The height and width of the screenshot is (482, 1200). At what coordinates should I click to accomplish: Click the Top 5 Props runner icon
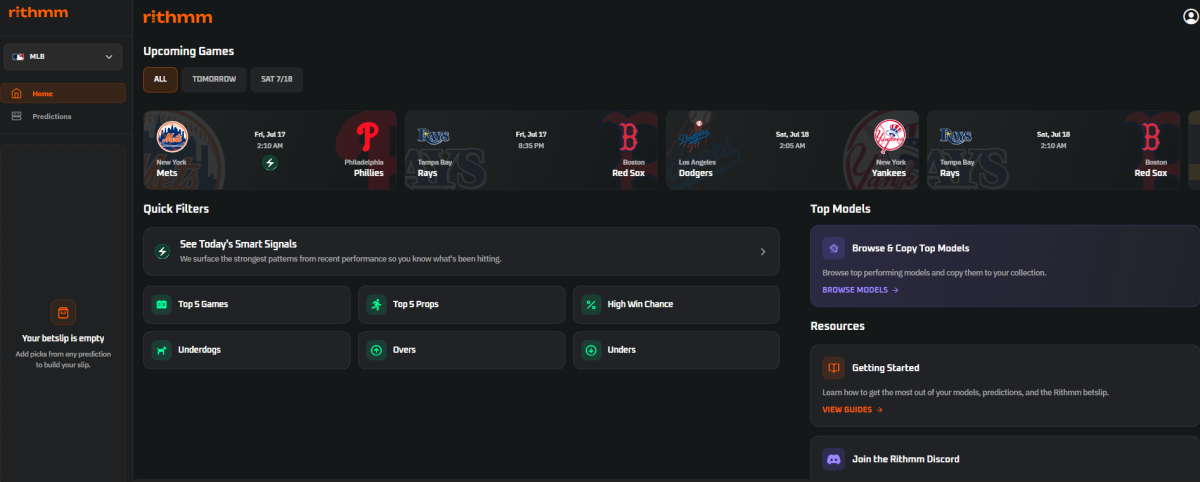[376, 304]
